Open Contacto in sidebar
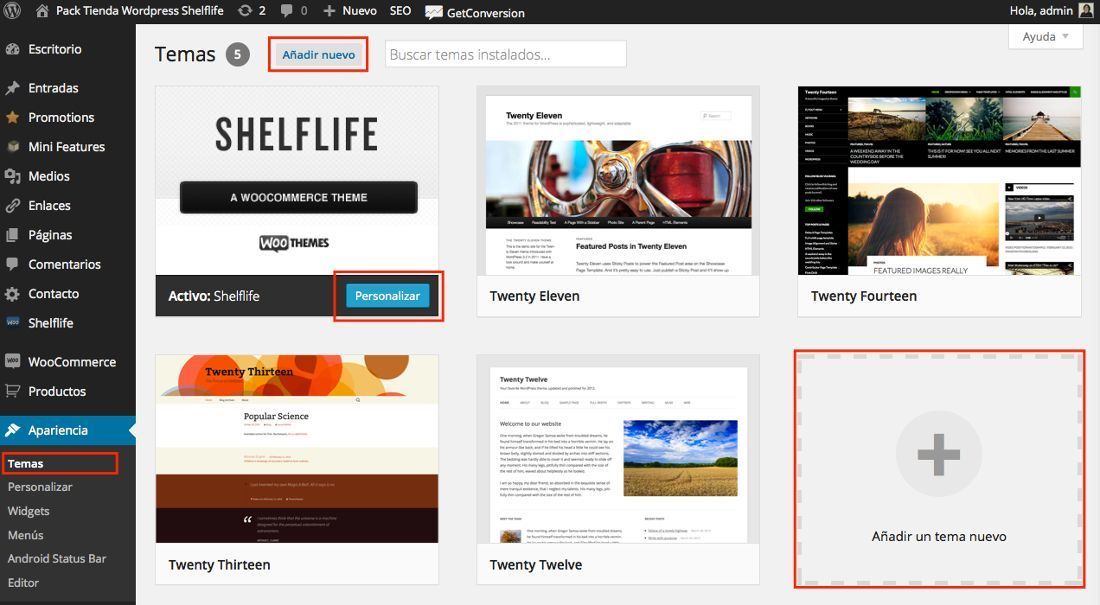Image resolution: width=1100 pixels, height=605 pixels. pos(53,294)
